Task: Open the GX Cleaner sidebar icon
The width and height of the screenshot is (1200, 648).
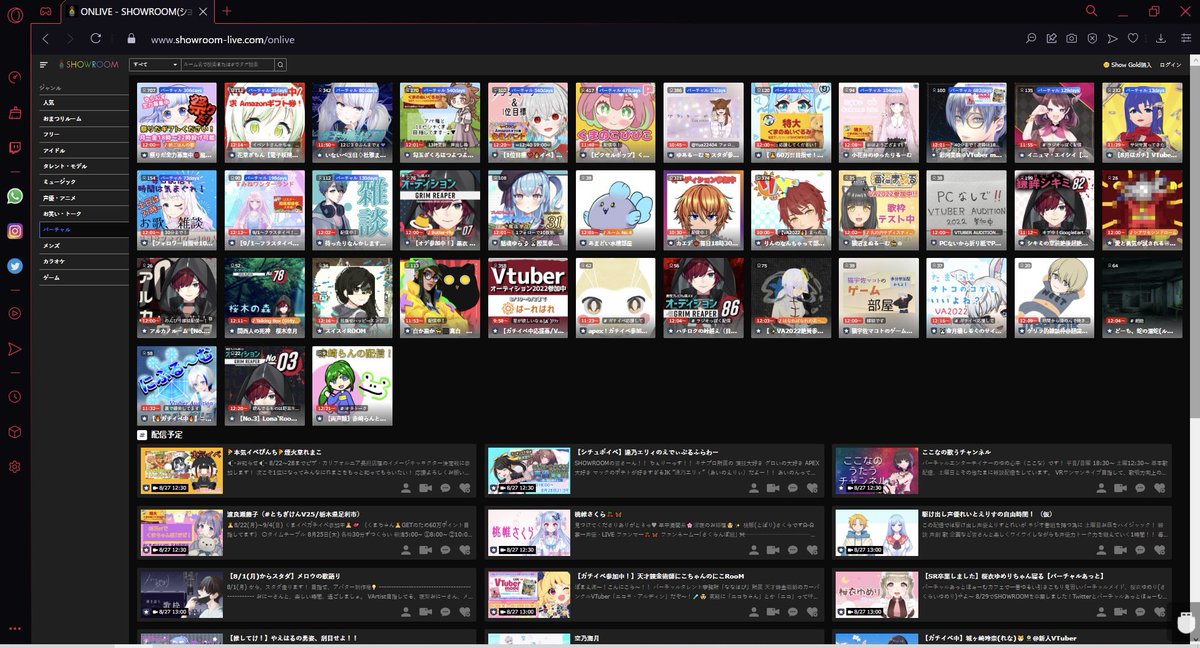Action: (15, 113)
